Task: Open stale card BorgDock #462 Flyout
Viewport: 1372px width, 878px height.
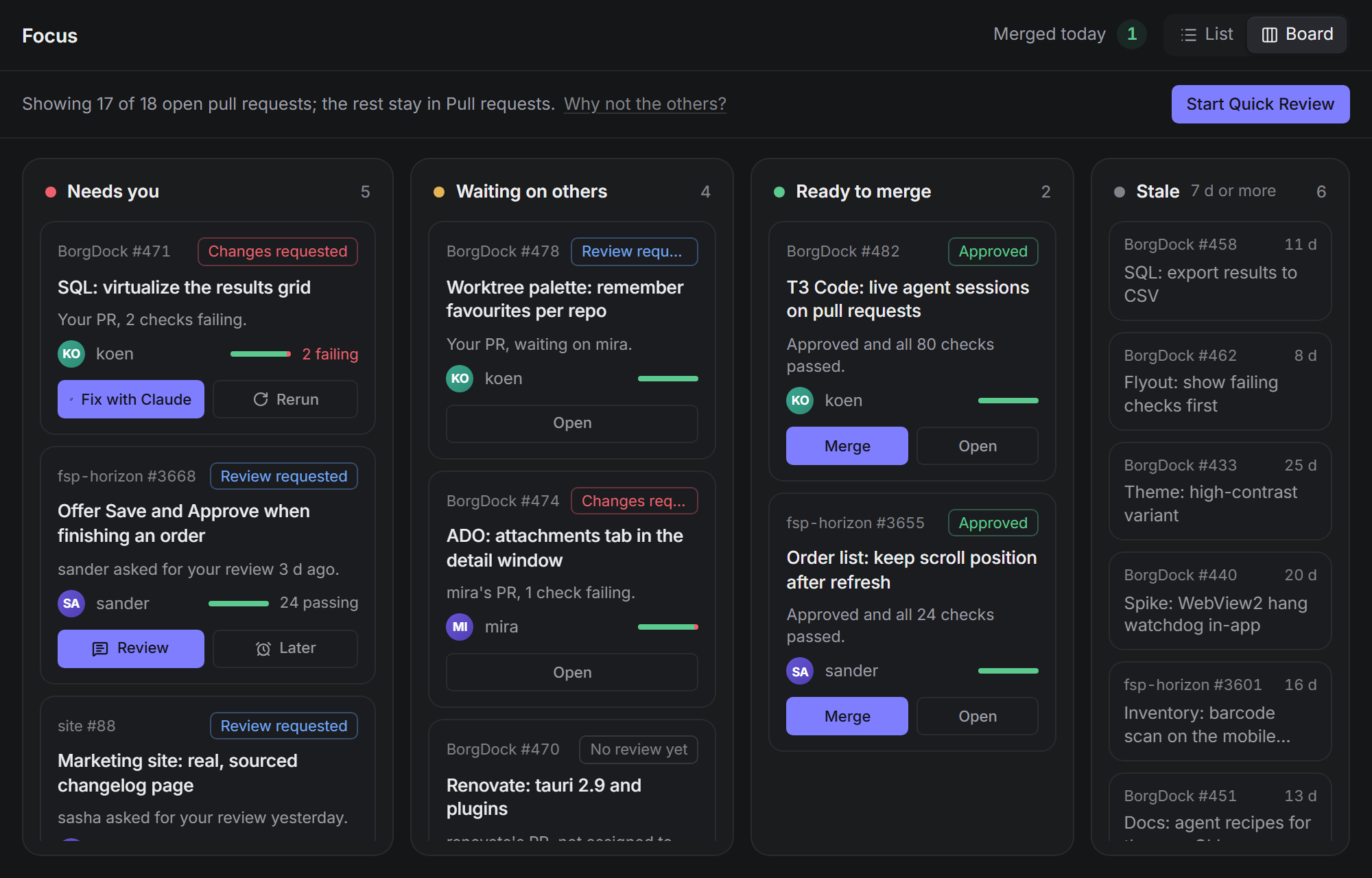Action: coord(1220,381)
